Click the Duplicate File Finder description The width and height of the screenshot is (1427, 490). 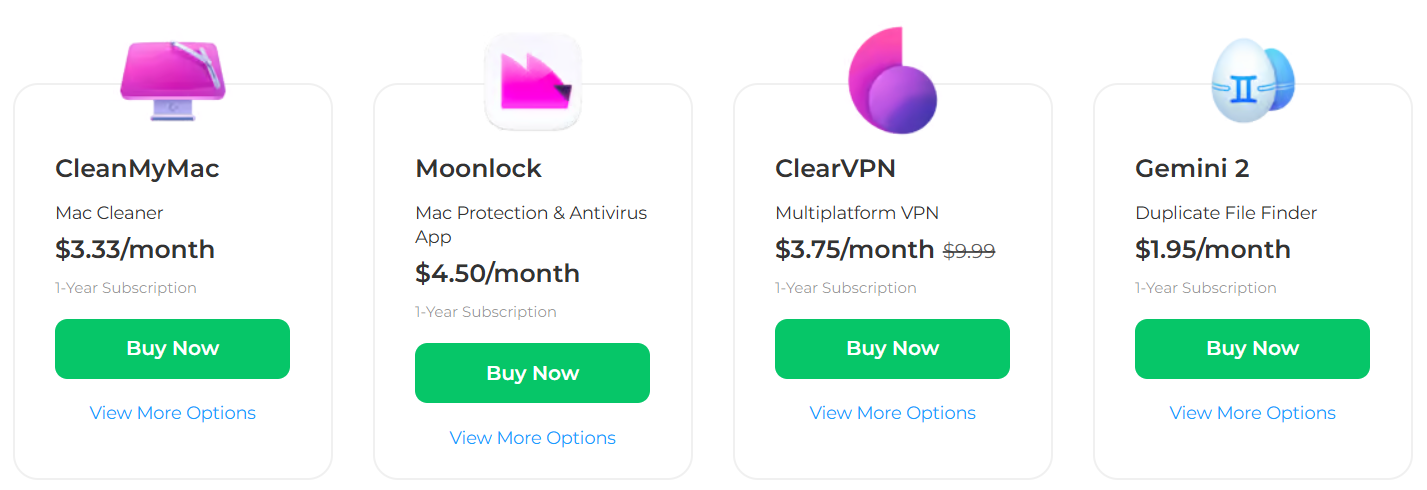(x=1226, y=213)
